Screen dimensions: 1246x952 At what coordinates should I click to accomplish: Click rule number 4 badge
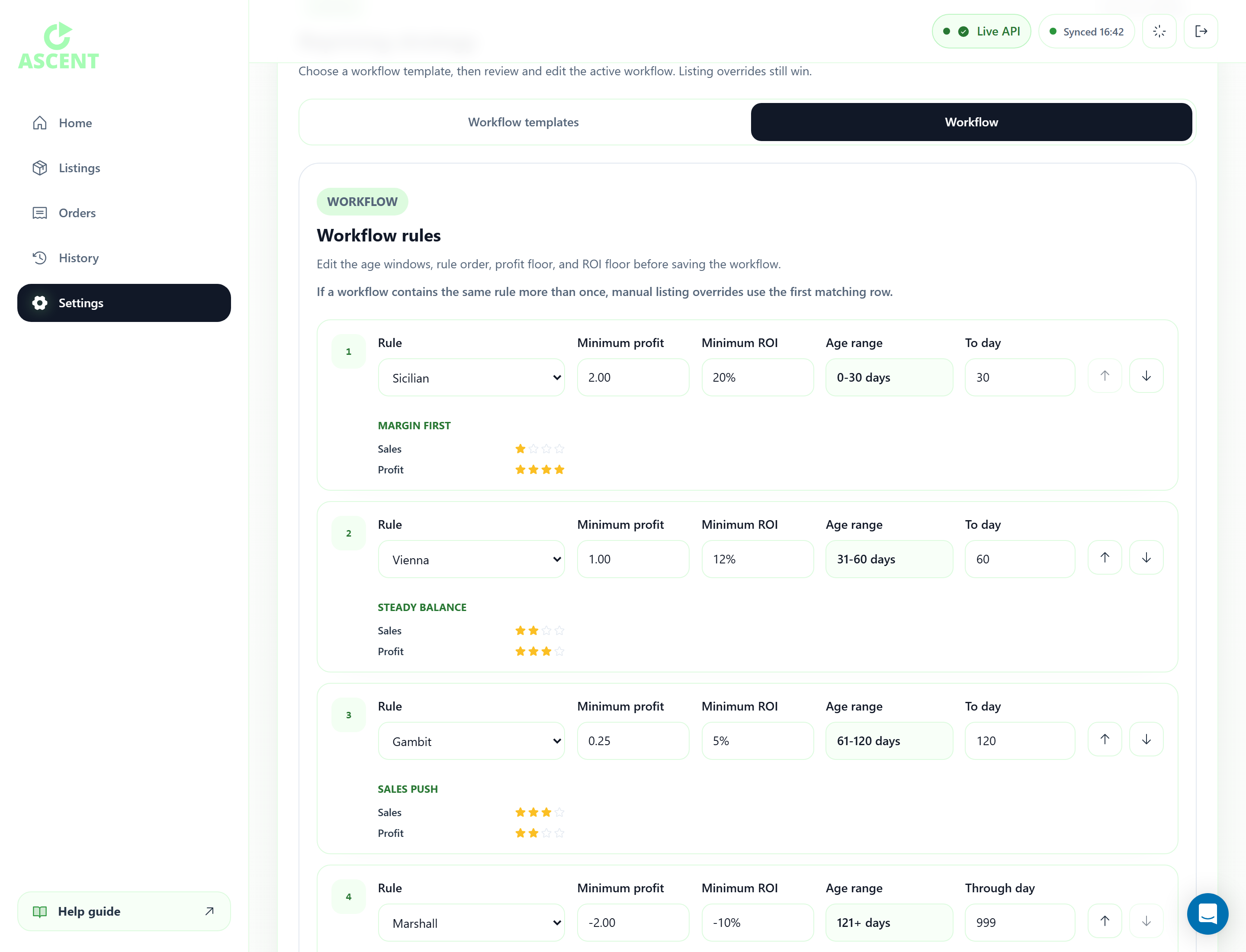[x=348, y=897]
